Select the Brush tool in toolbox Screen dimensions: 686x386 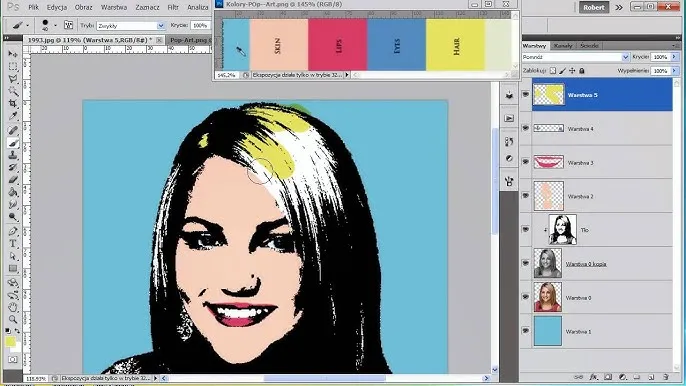click(x=13, y=143)
